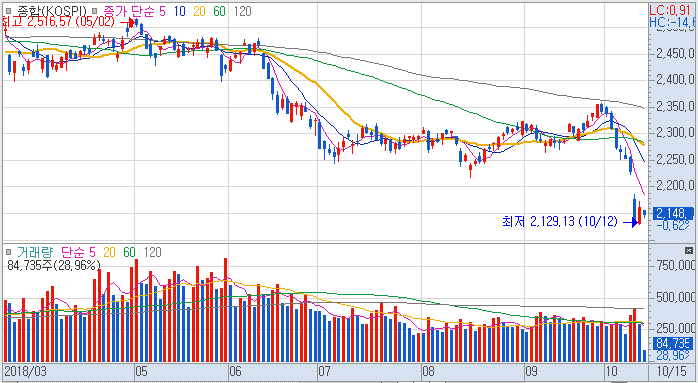Screen dimensions: 698x383
Task: Click the red arrow at 최고 marker
Action: pos(128,21)
